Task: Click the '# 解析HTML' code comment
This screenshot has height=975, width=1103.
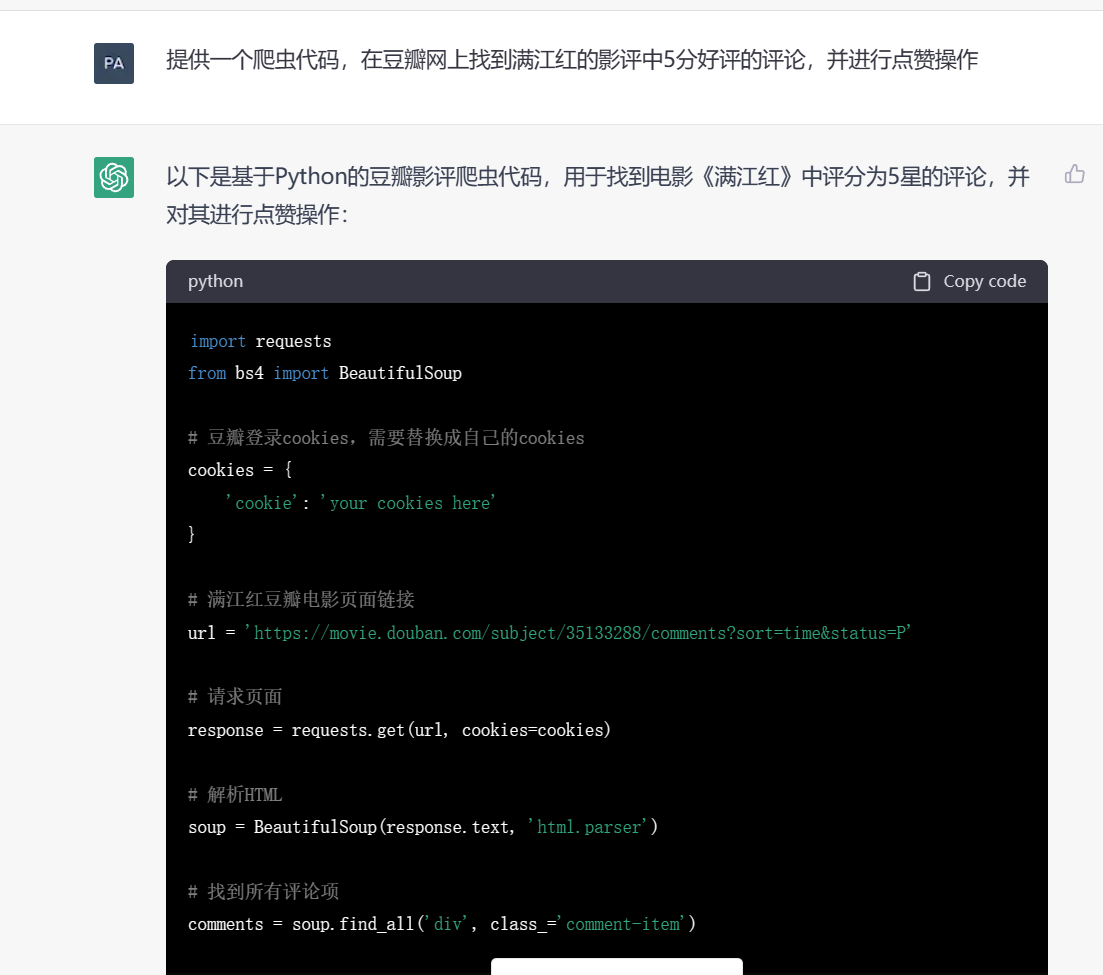Action: [235, 795]
